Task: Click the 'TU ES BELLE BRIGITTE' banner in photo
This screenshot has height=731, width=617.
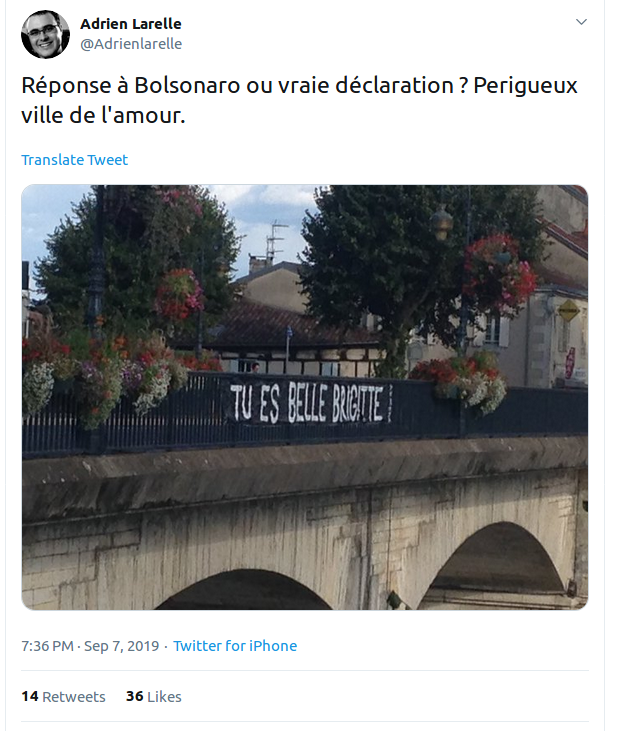Action: 307,402
